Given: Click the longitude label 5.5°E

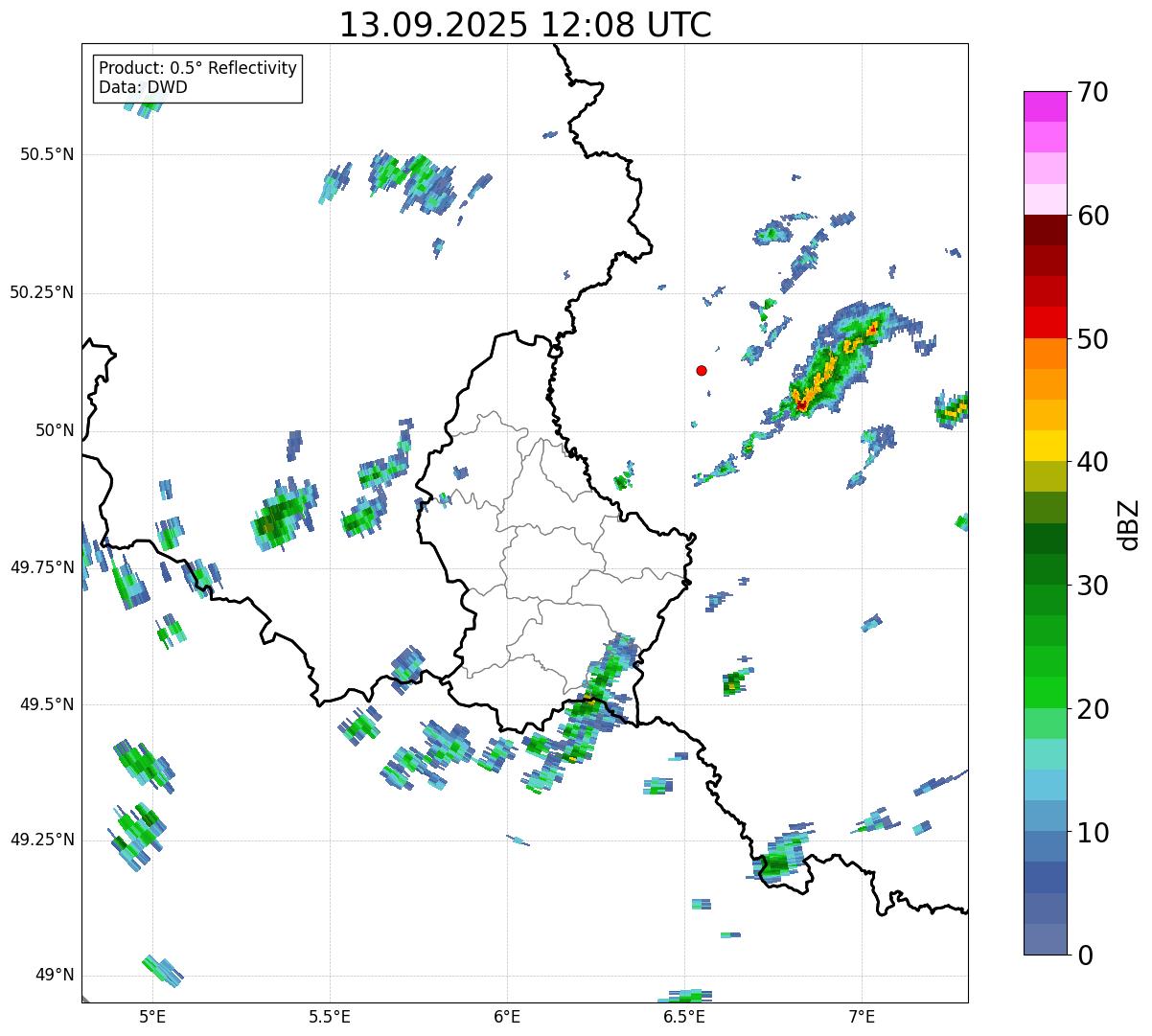Looking at the screenshot, I should (330, 1016).
